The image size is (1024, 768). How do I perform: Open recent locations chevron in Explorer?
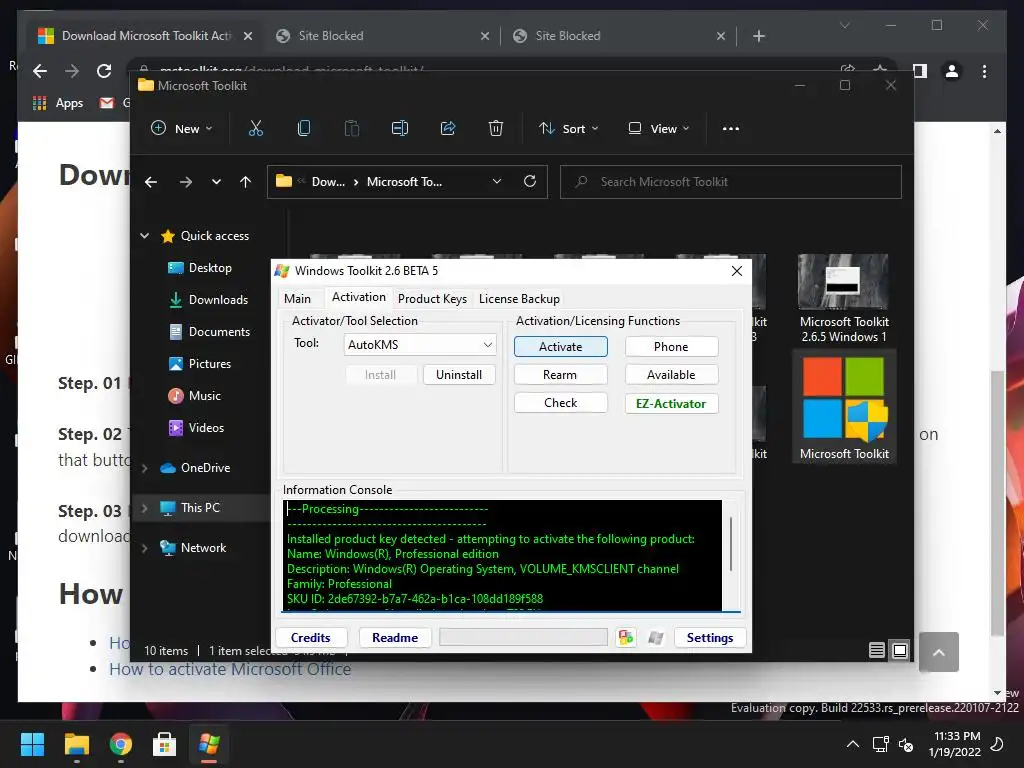[x=216, y=182]
